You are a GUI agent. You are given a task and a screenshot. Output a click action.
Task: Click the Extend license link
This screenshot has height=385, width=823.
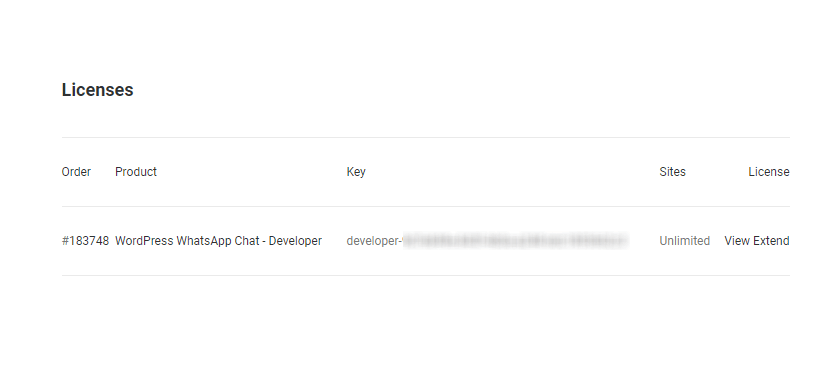(x=771, y=241)
